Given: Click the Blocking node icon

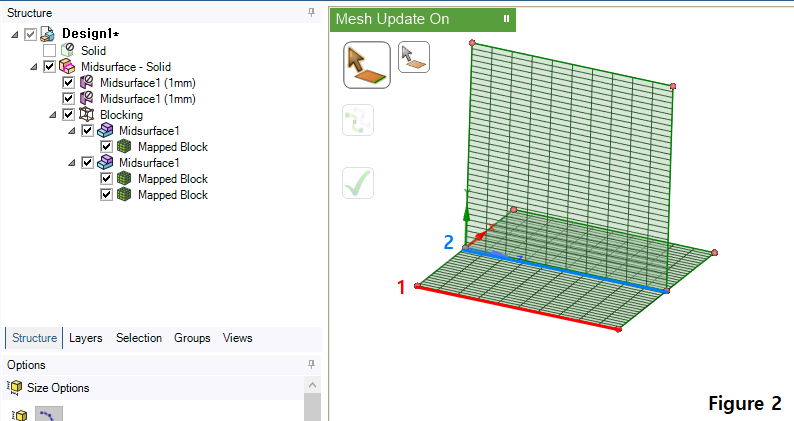Looking at the screenshot, I should pos(87,114).
